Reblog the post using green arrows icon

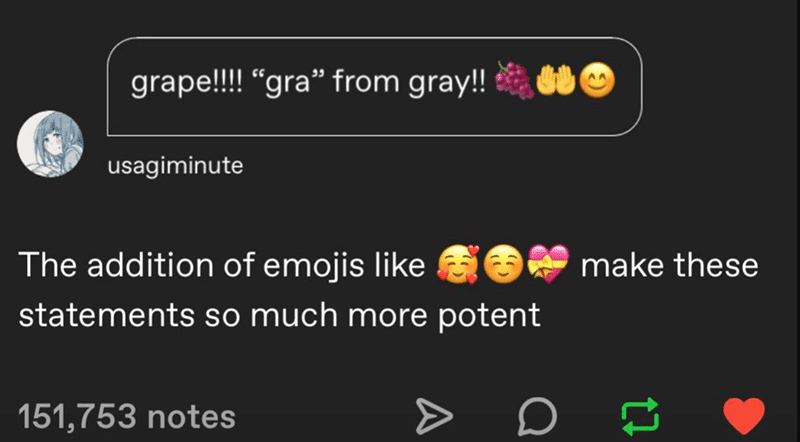pos(640,416)
